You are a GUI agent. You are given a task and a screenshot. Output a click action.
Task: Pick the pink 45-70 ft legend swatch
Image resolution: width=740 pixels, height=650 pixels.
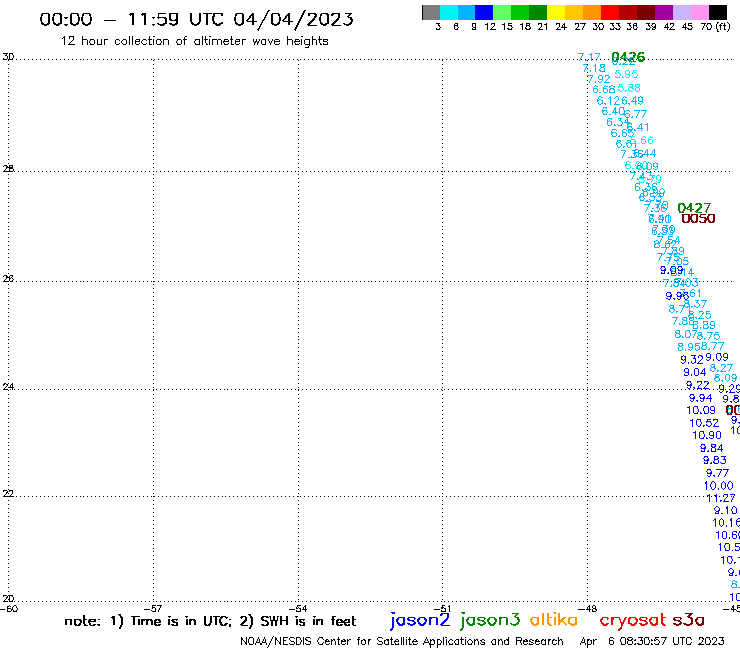click(699, 12)
